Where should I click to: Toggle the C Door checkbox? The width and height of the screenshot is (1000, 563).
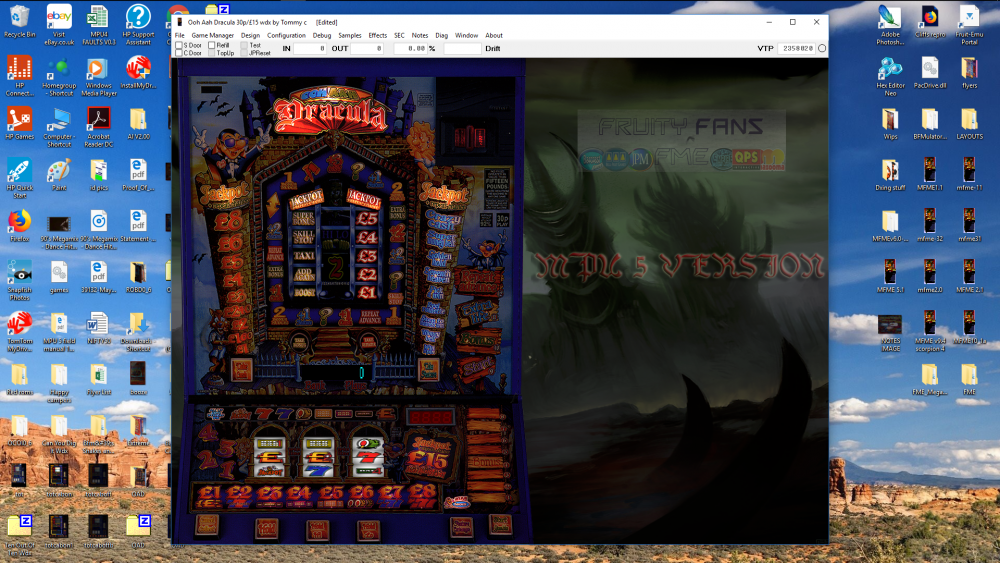(x=179, y=52)
